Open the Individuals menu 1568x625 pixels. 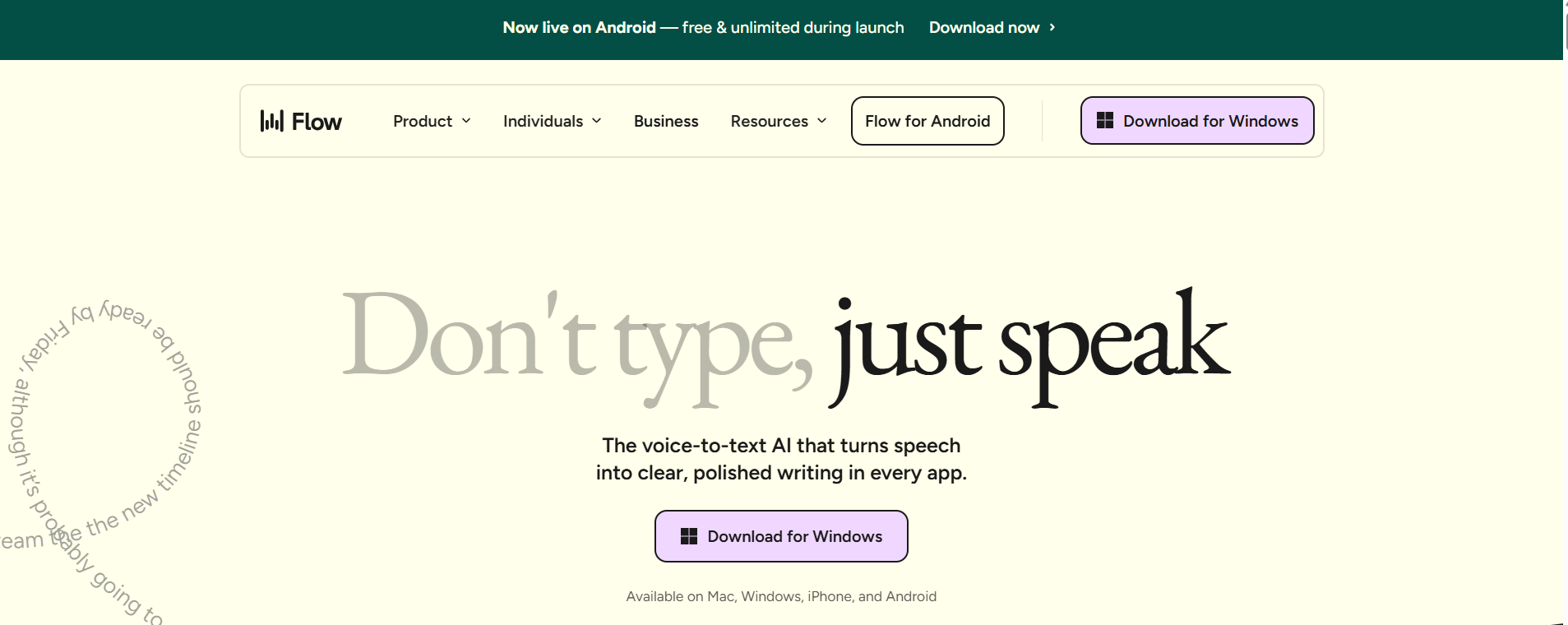tap(543, 121)
